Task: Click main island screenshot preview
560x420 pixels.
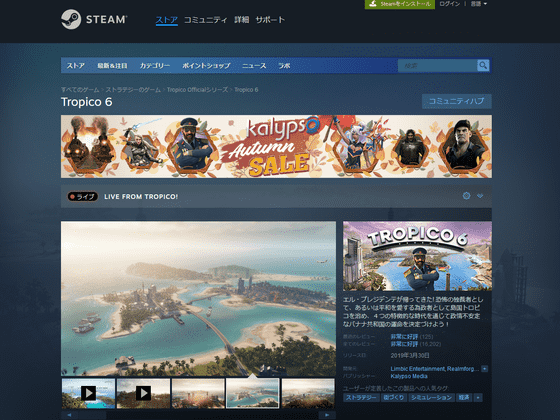Action: (x=198, y=298)
